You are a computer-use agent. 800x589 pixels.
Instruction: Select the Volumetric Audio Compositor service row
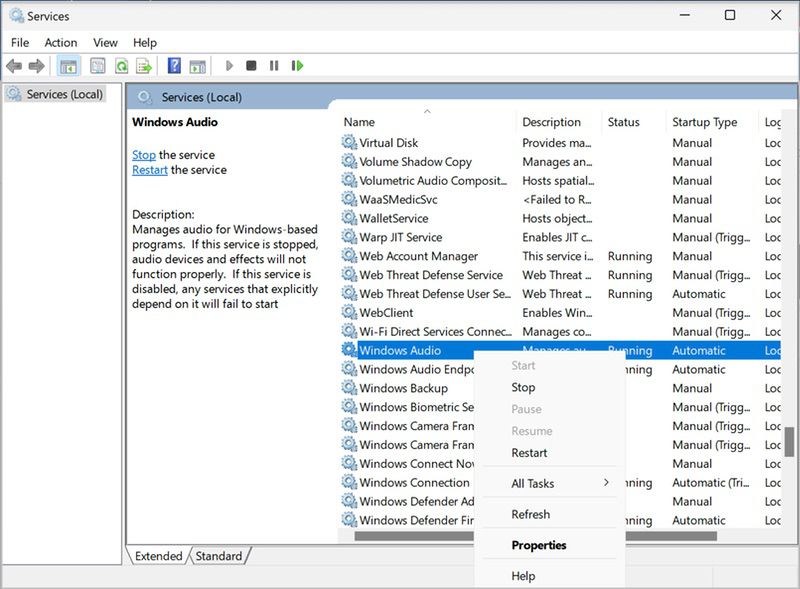tap(560, 181)
